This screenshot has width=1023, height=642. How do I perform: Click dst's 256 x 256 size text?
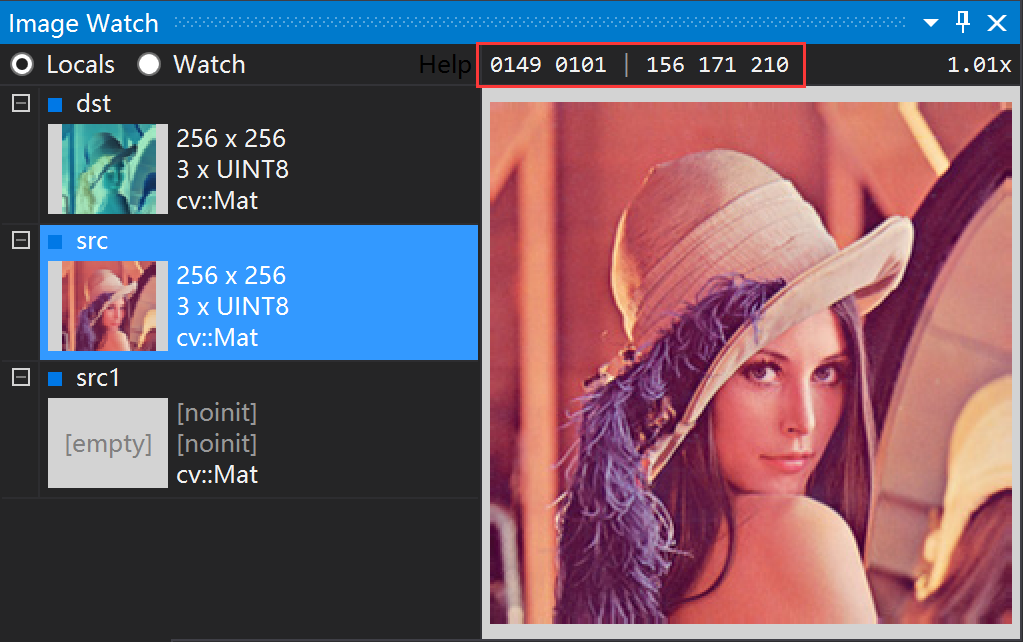231,138
